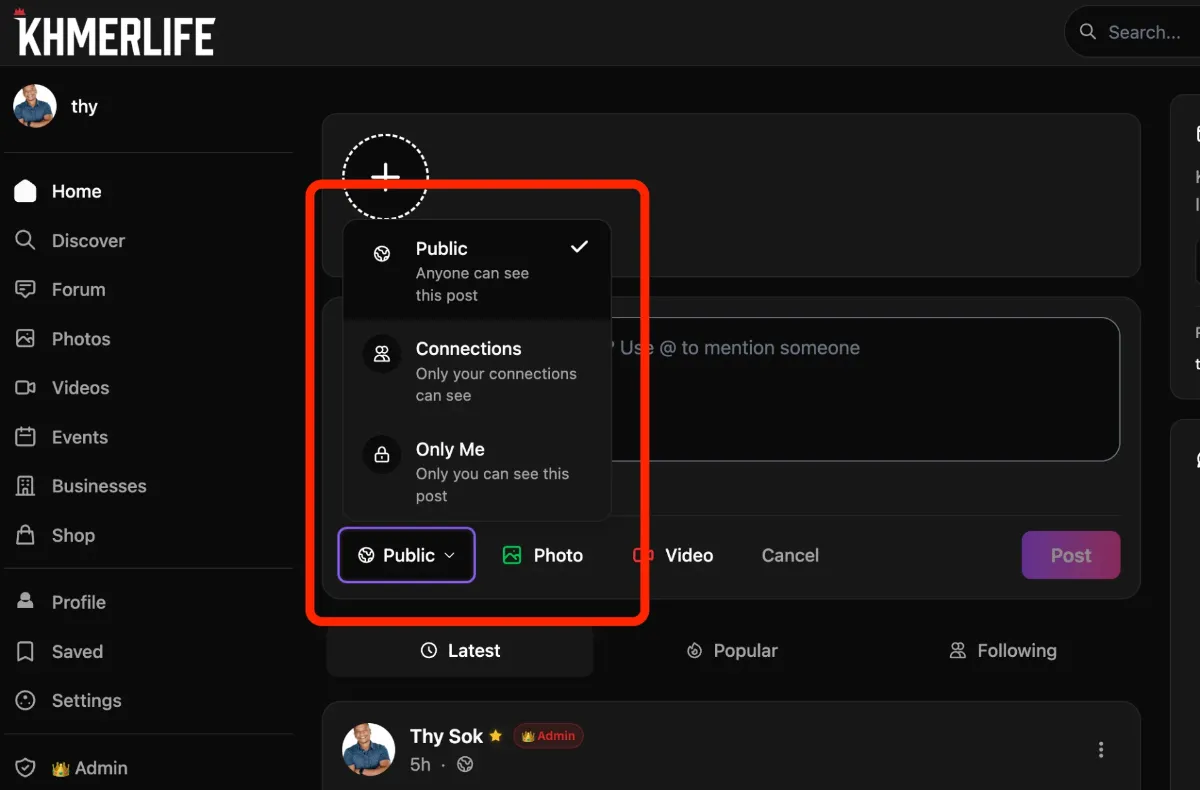1200x790 pixels.
Task: Open the three-dot menu on Thy Sok post
Action: 1101,750
